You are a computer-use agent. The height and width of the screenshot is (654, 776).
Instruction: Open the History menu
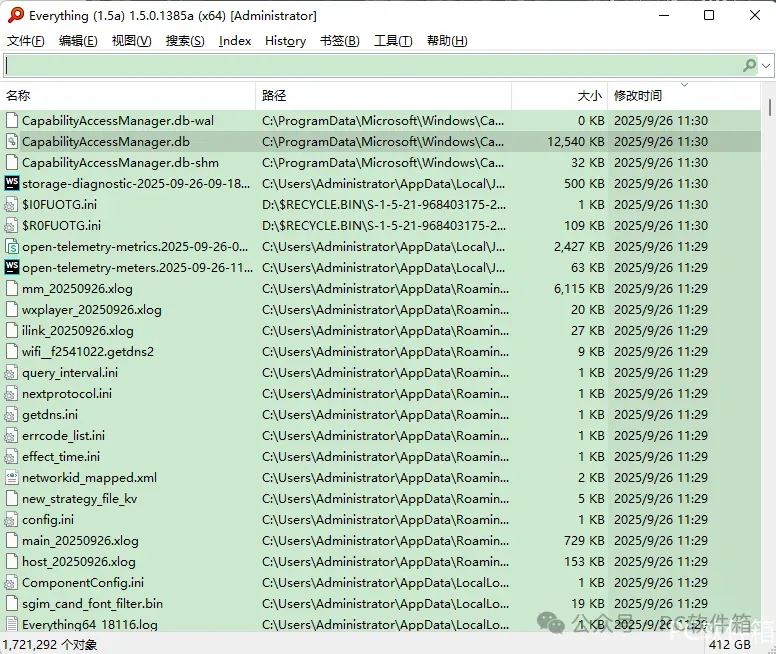click(285, 41)
